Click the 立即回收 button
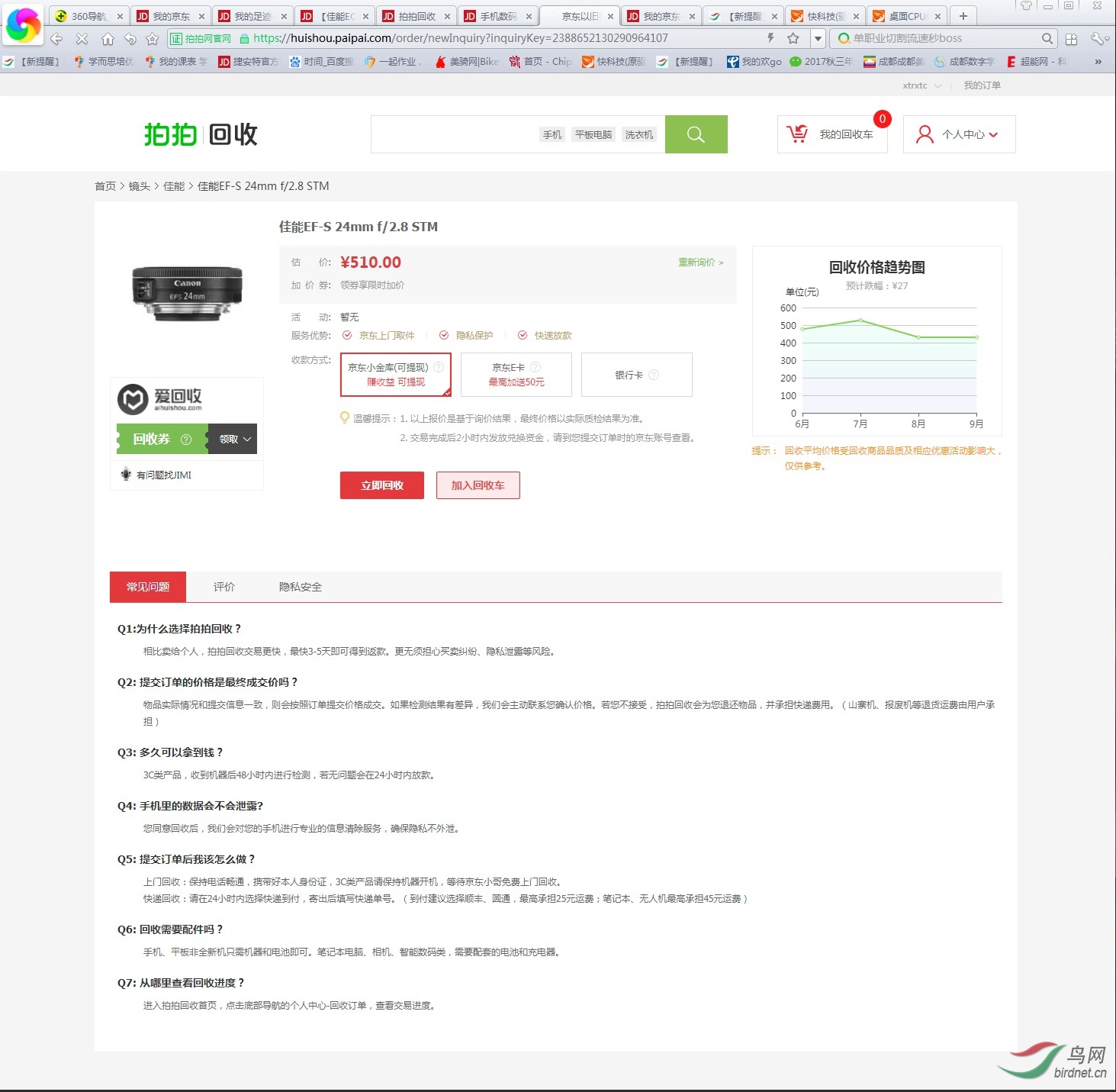The image size is (1116, 1092). [382, 485]
